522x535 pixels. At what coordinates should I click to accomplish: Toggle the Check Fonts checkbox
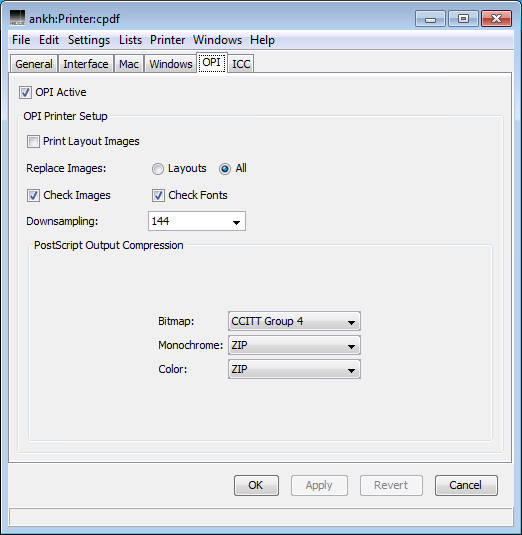(x=158, y=196)
